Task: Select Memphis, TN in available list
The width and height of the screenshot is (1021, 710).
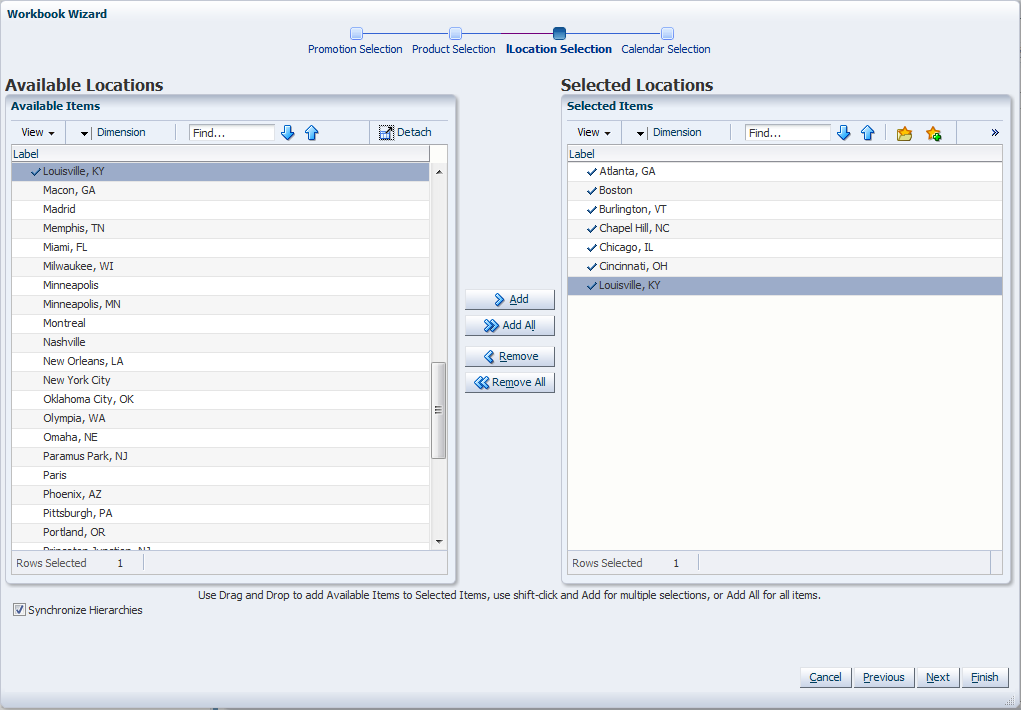Action: click(x=220, y=228)
